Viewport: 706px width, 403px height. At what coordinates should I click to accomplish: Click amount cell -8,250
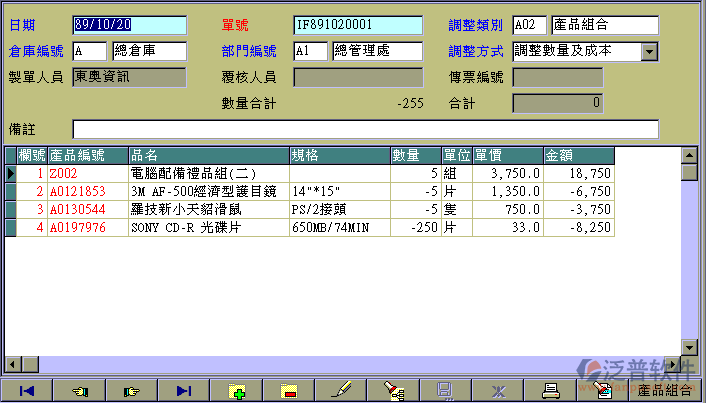[x=579, y=227]
